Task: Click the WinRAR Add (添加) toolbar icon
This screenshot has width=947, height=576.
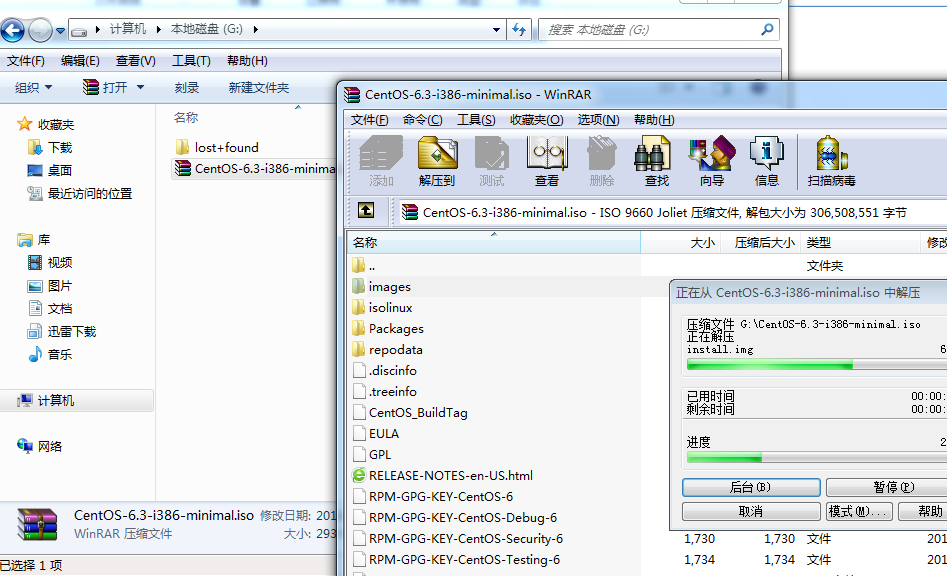Action: 381,161
